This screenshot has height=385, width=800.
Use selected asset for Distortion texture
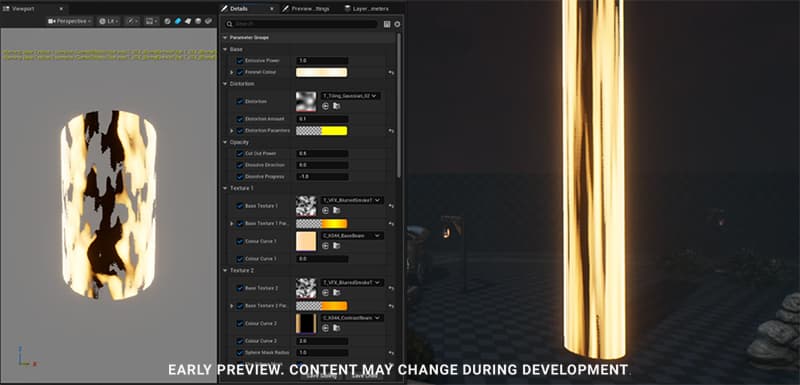click(326, 106)
